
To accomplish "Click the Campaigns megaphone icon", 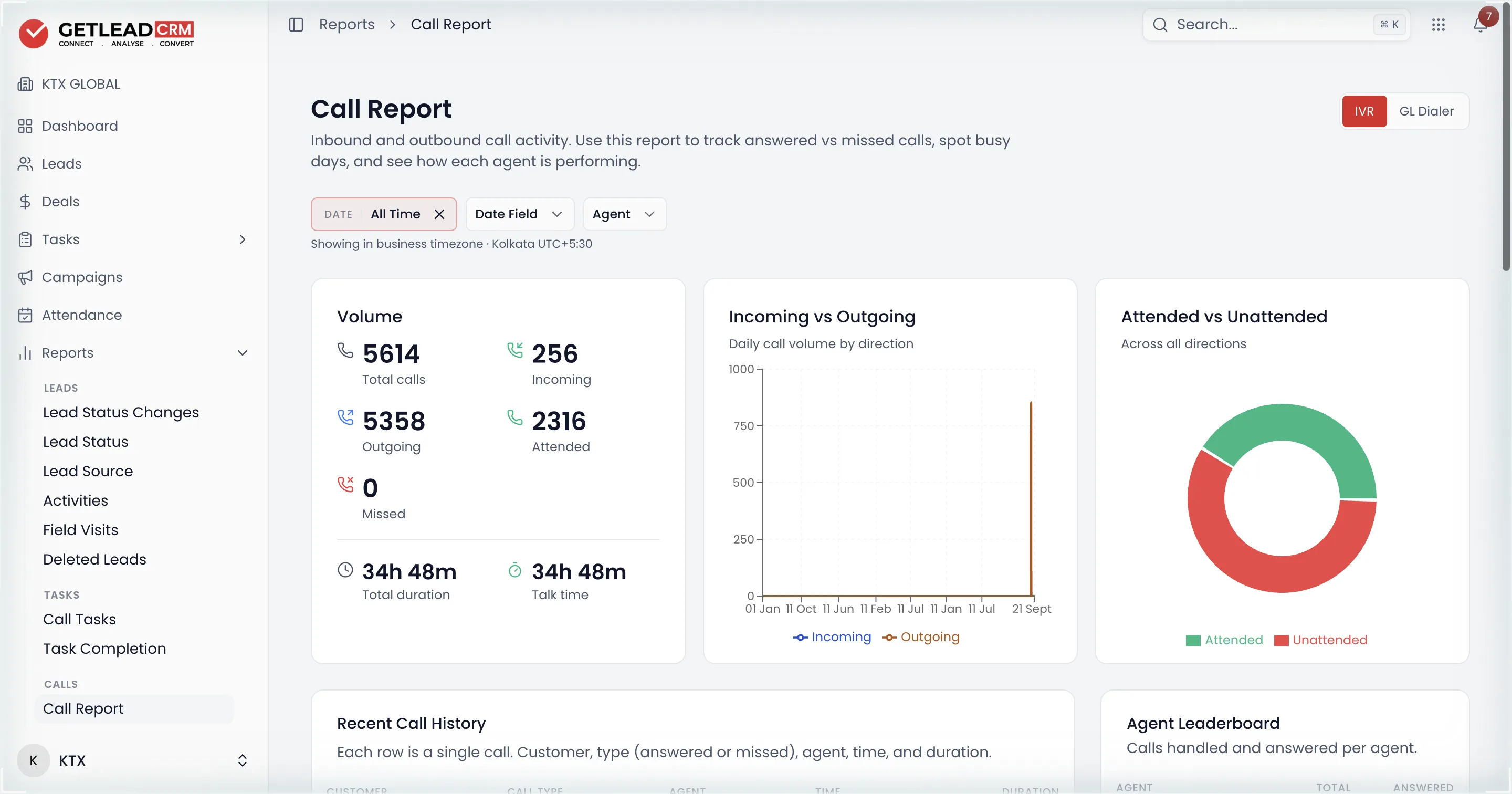I will pyautogui.click(x=25, y=277).
